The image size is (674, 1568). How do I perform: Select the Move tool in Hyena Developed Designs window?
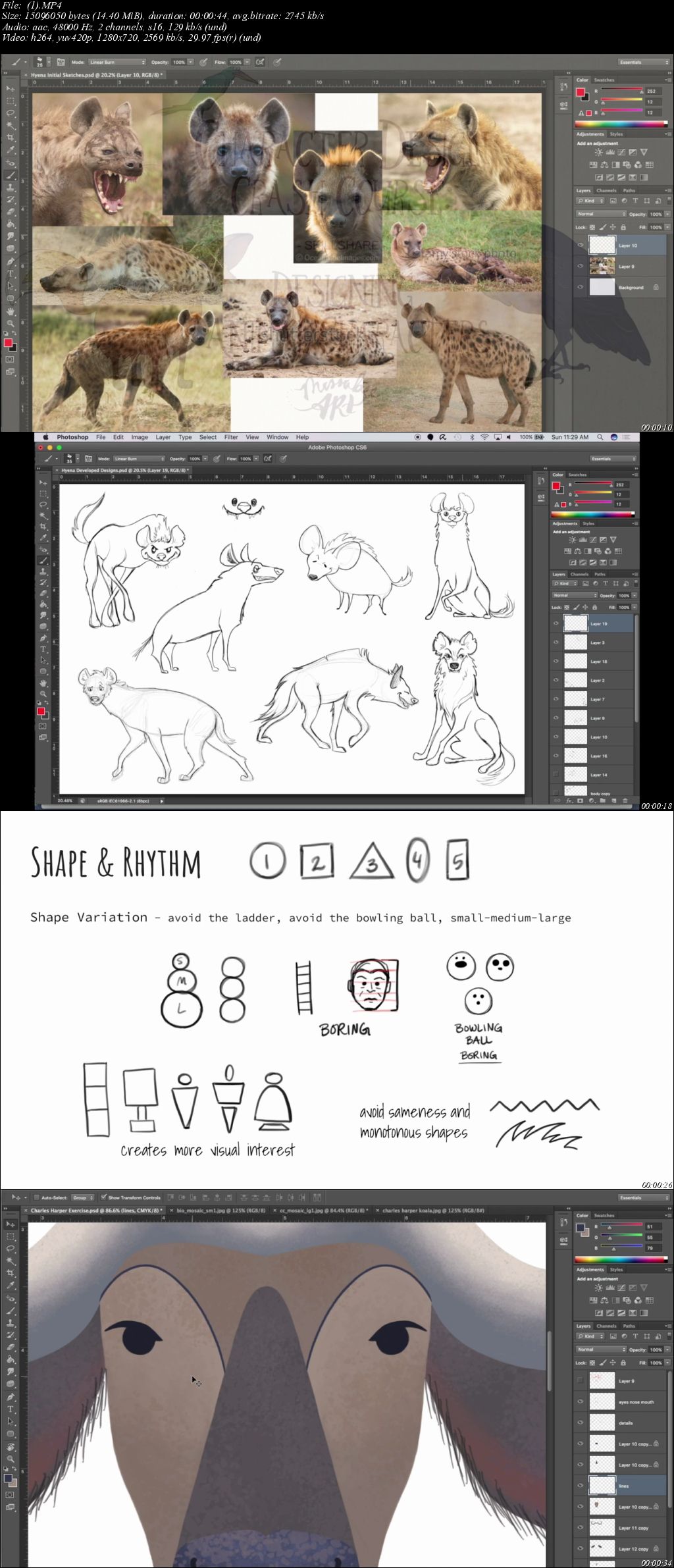point(43,483)
